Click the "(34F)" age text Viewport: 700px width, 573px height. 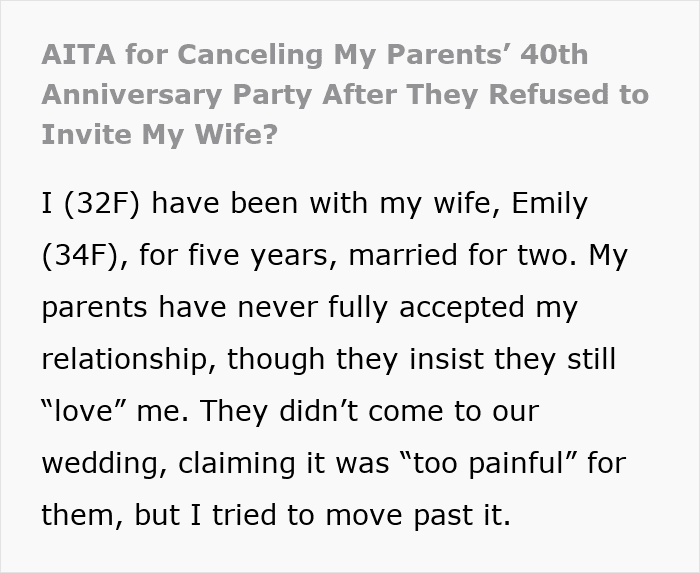[80, 255]
